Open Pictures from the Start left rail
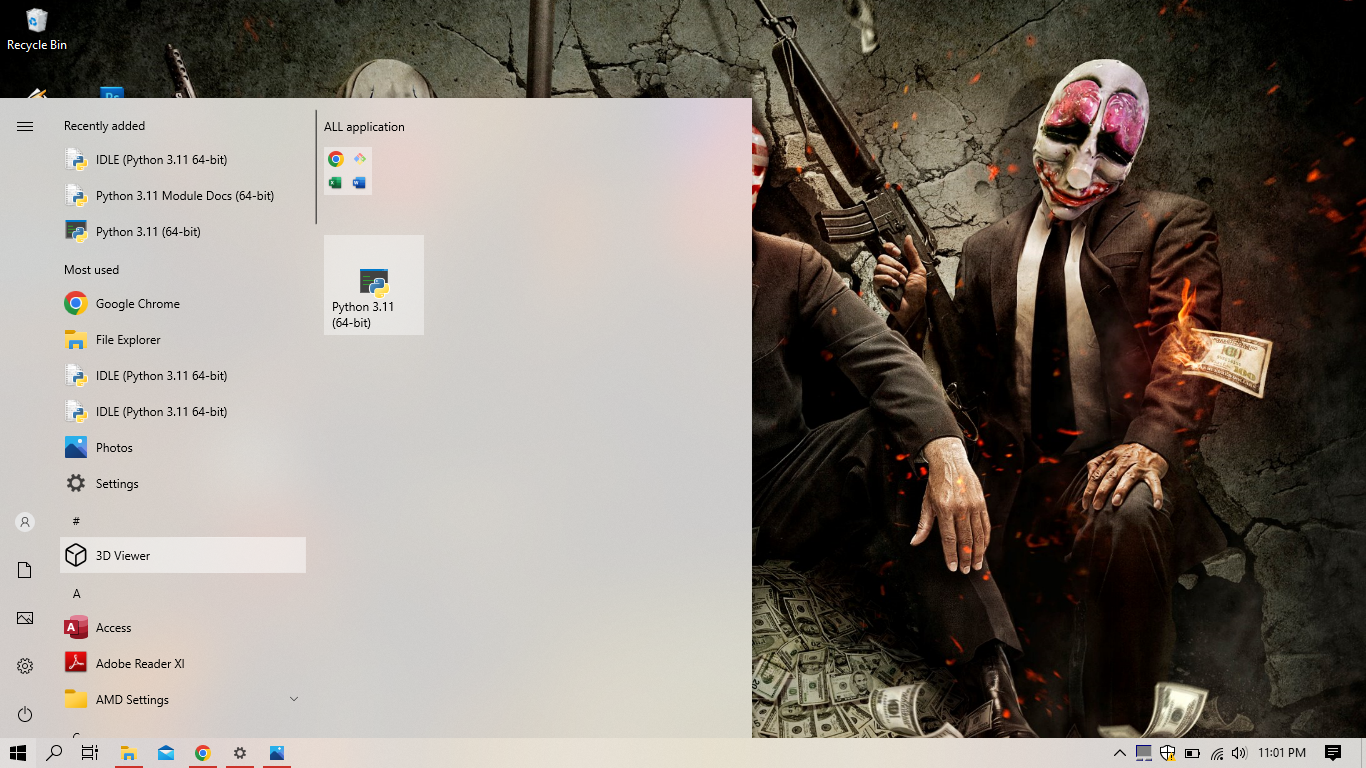 [x=25, y=618]
